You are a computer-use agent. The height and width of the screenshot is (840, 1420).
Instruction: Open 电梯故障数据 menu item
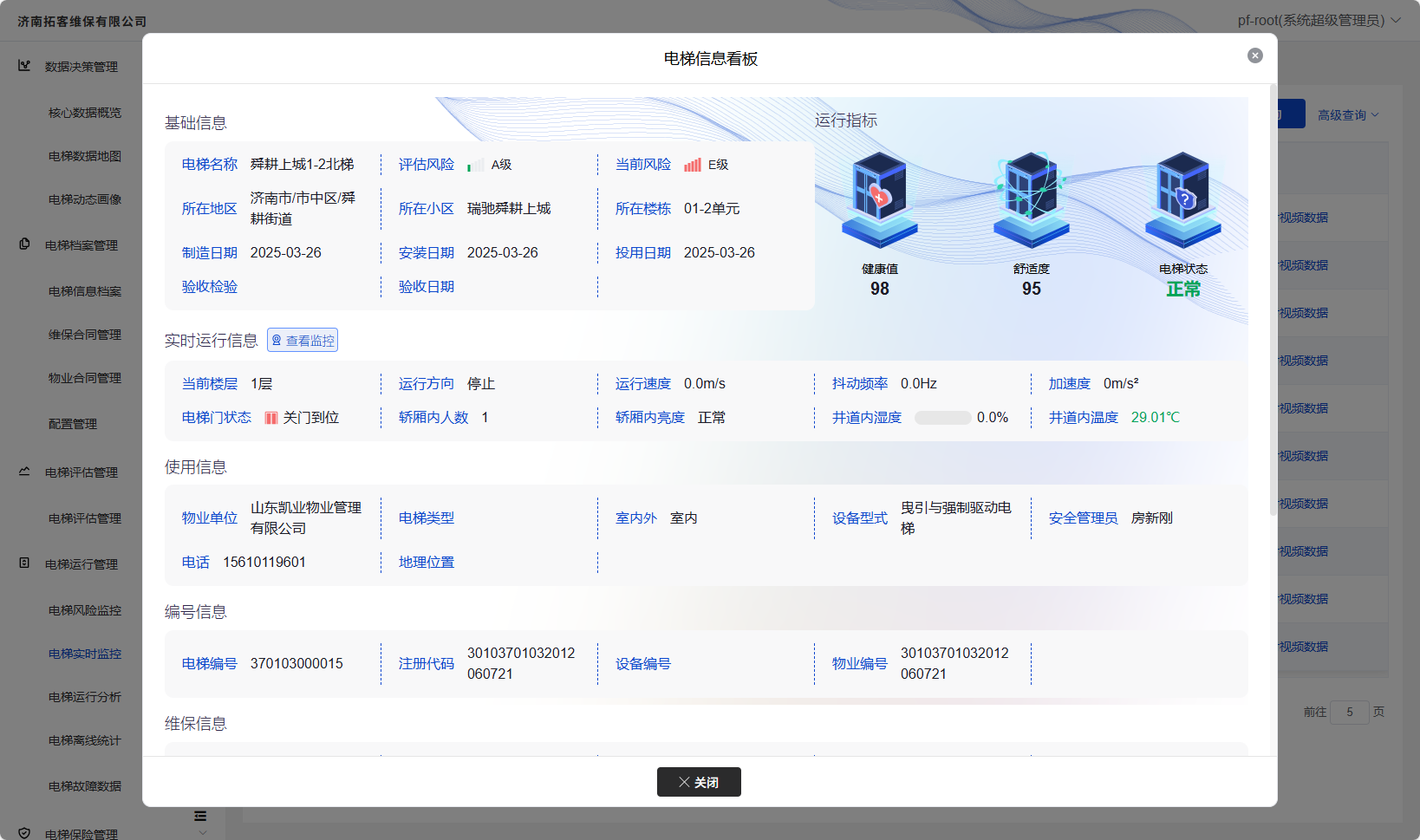[x=85, y=786]
